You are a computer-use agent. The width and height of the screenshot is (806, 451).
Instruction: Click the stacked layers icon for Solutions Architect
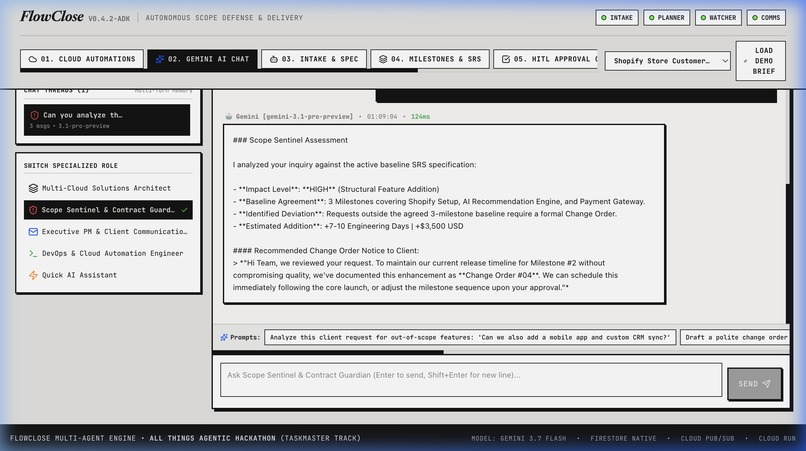click(x=33, y=188)
